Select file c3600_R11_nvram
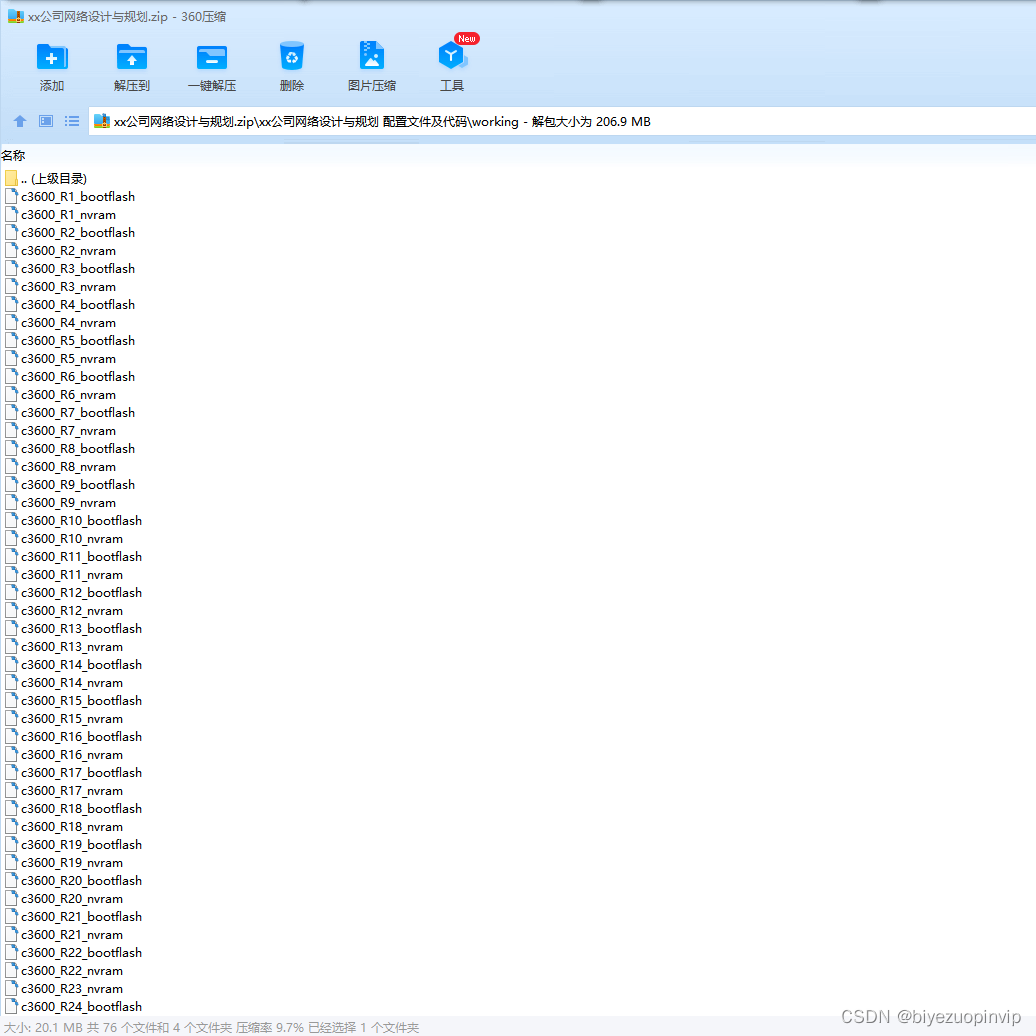Viewport: 1036px width, 1036px height. [64, 575]
